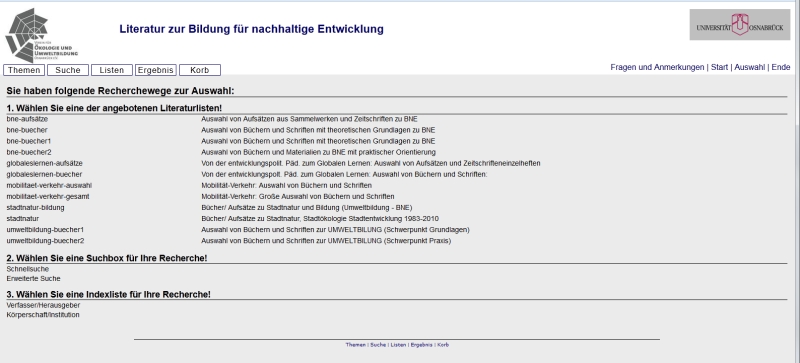Click Themen in the footer navigation
Screen dimensions: 800x363
[355, 345]
